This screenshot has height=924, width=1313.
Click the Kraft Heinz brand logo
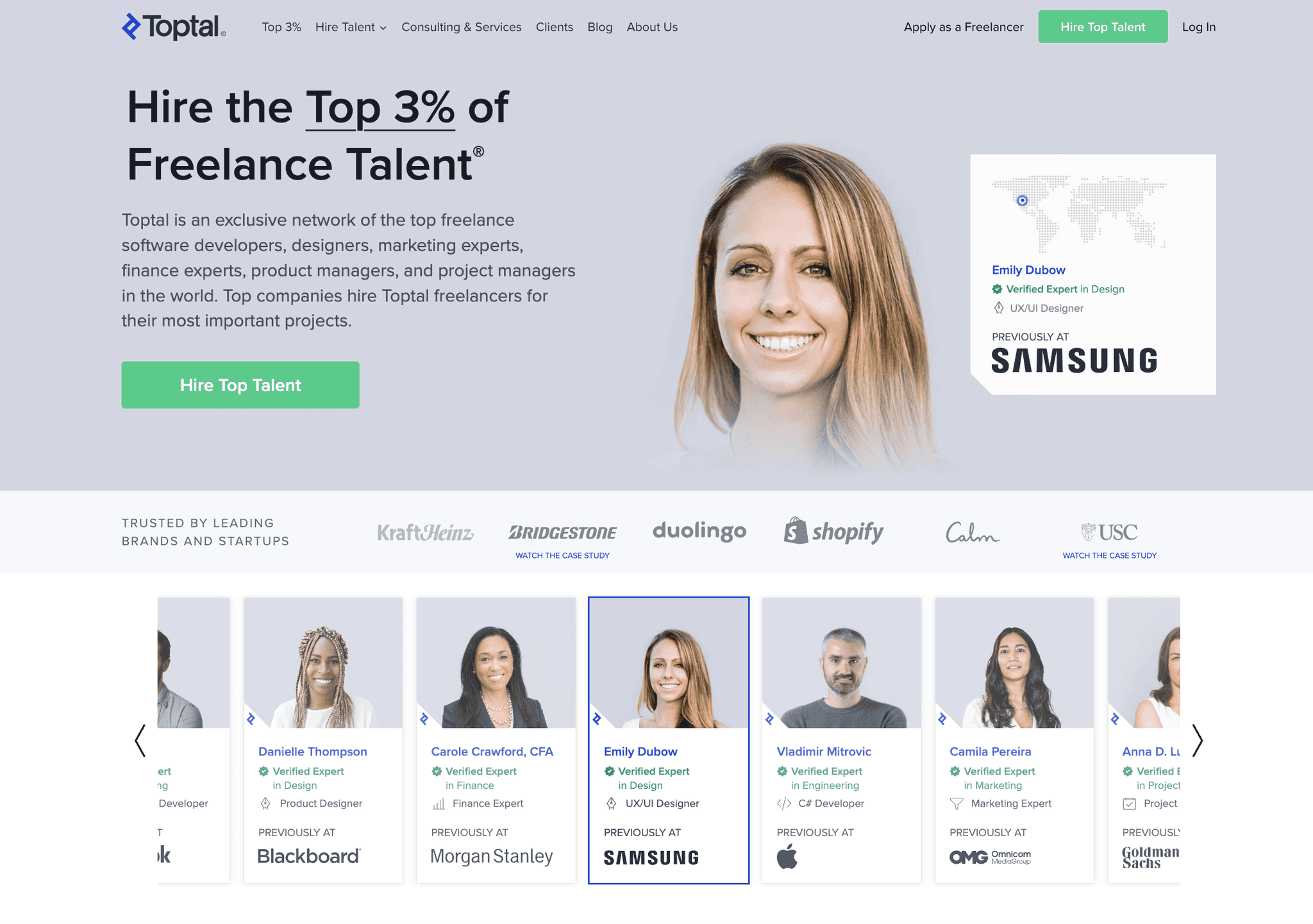(x=425, y=532)
